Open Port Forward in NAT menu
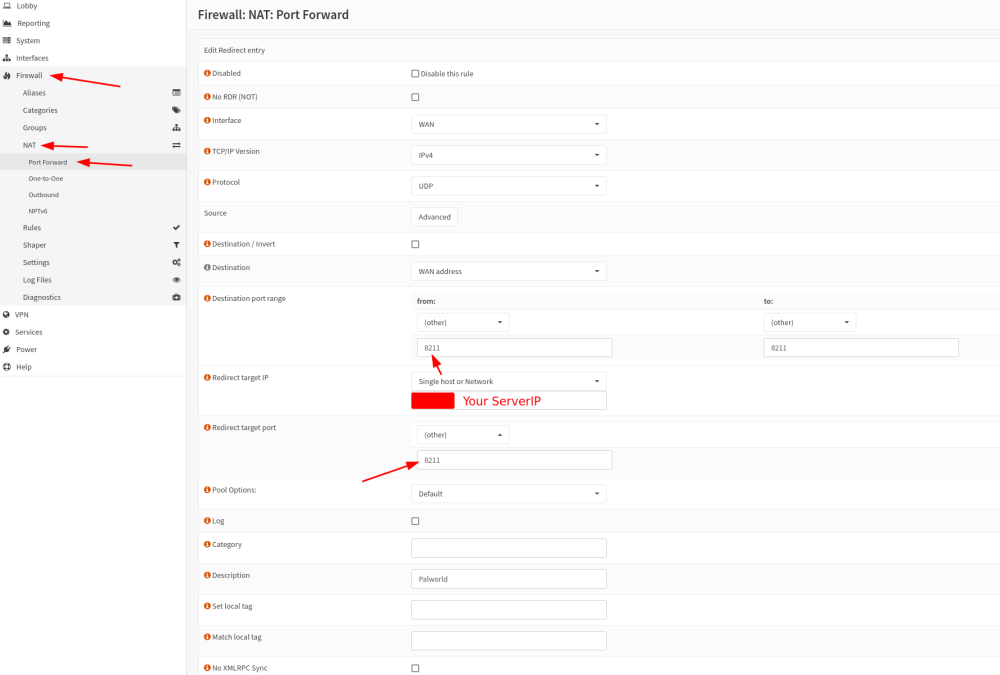1000x675 pixels. pos(48,163)
